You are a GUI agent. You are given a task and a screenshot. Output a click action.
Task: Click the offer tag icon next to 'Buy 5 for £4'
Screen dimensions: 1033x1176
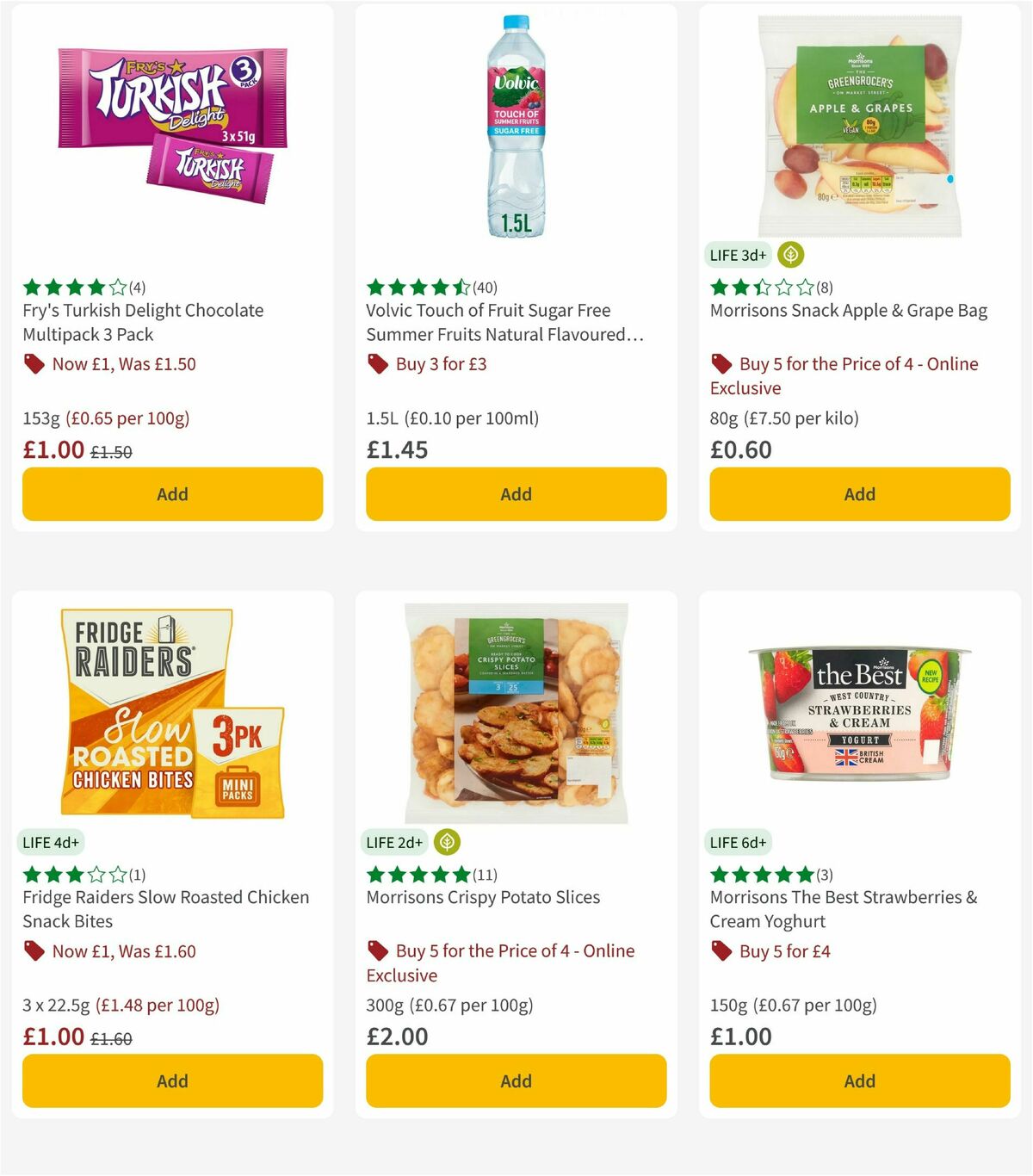[x=721, y=951]
